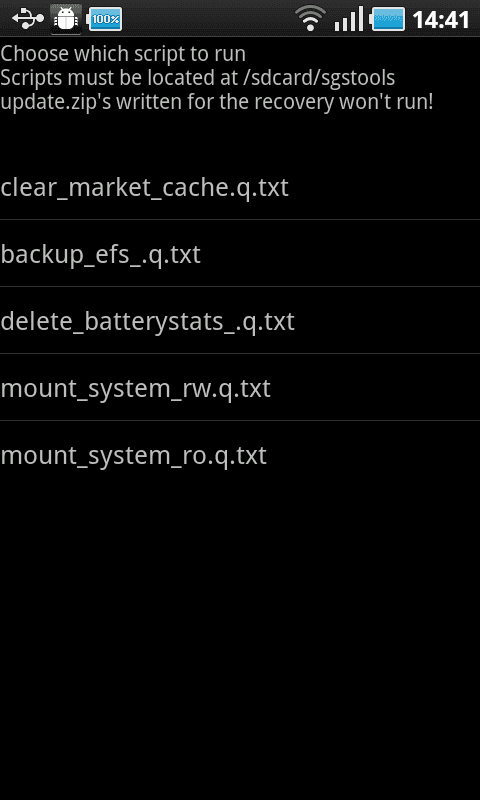The height and width of the screenshot is (800, 480).
Task: Select the backup_efs_.q.txt script
Action: click(x=240, y=254)
